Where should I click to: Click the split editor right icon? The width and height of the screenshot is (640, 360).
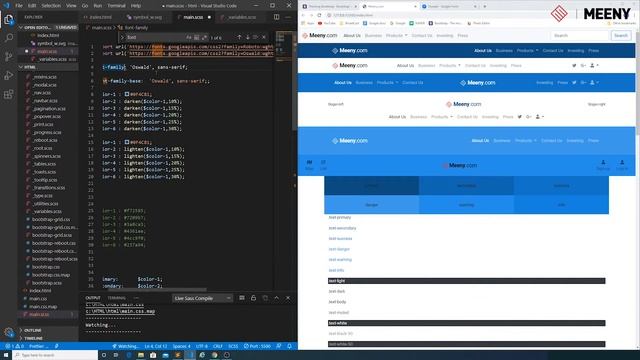tap(276, 17)
